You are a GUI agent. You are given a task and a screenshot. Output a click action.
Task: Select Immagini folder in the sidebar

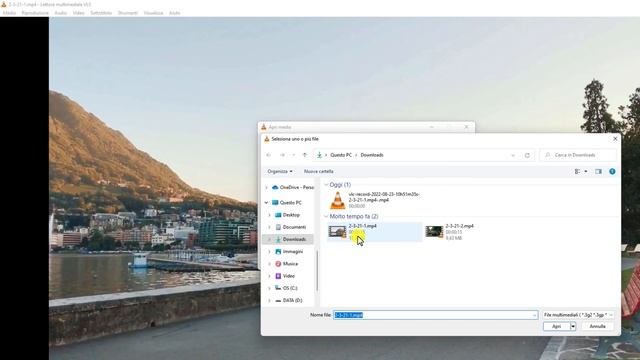point(289,251)
